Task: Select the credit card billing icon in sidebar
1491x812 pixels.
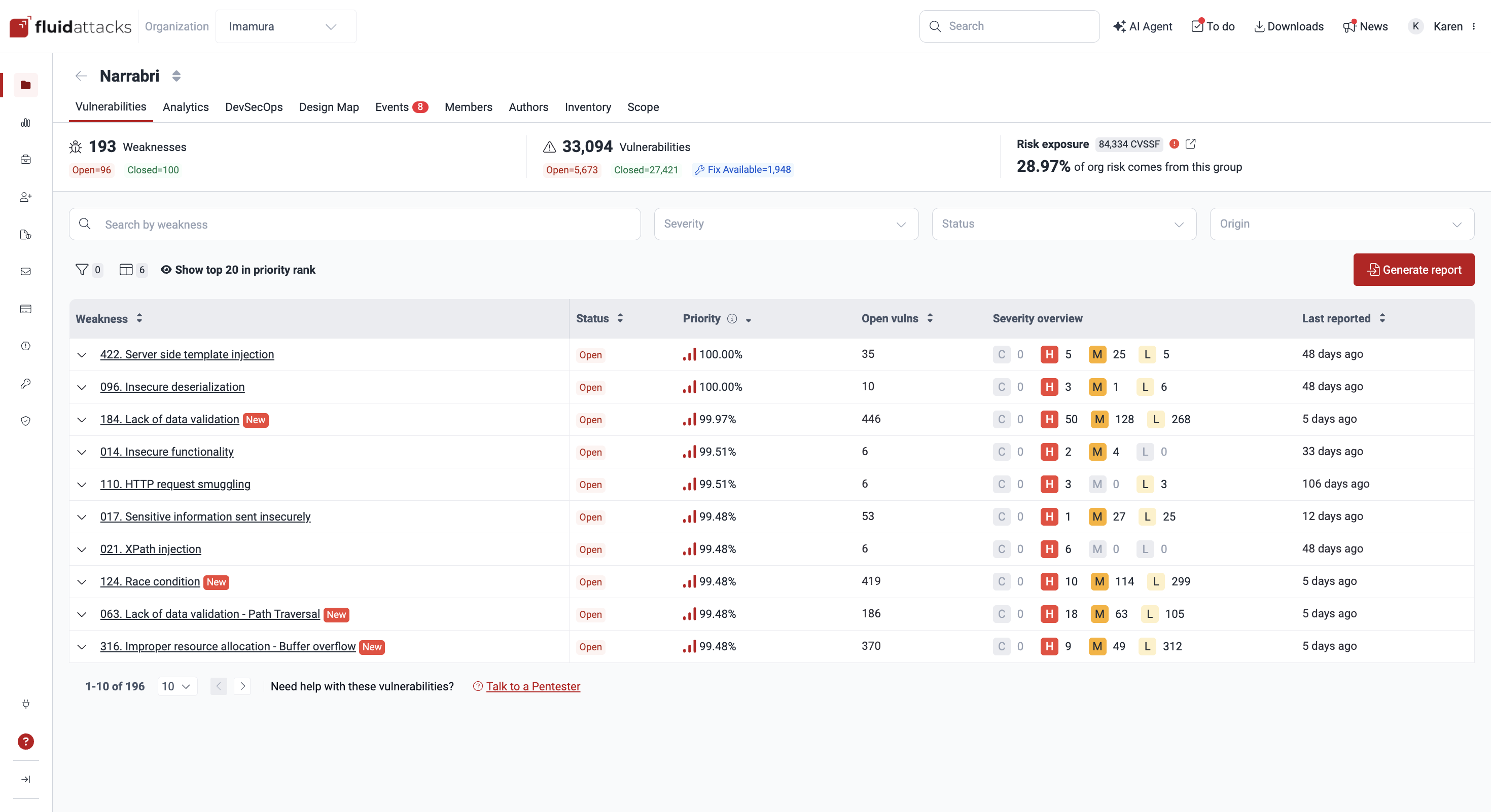Action: click(x=25, y=308)
